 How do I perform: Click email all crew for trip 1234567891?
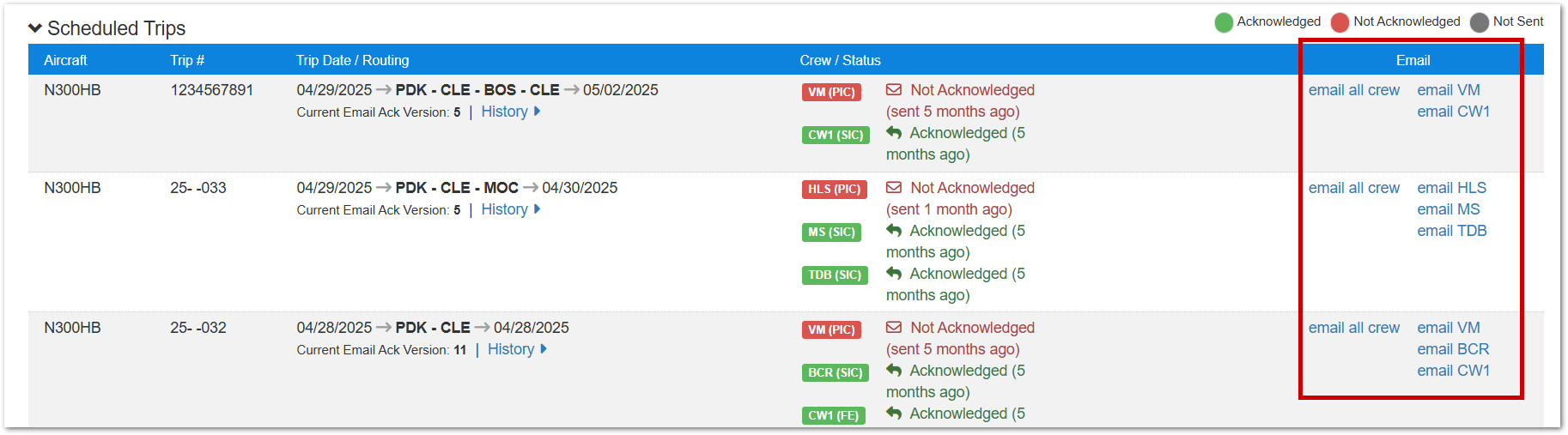[1353, 90]
